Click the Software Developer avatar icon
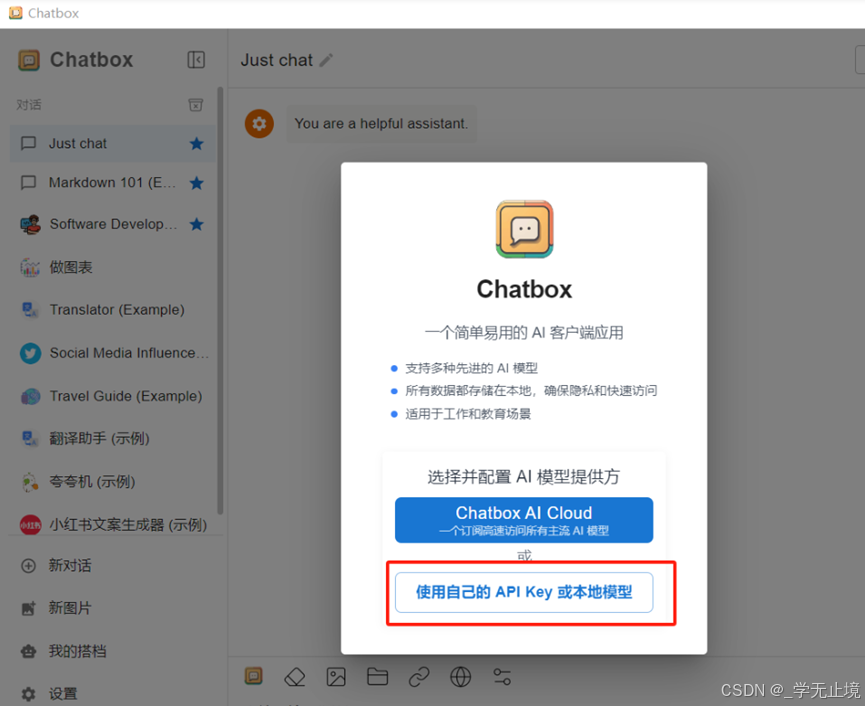This screenshot has width=865, height=706. click(30, 224)
